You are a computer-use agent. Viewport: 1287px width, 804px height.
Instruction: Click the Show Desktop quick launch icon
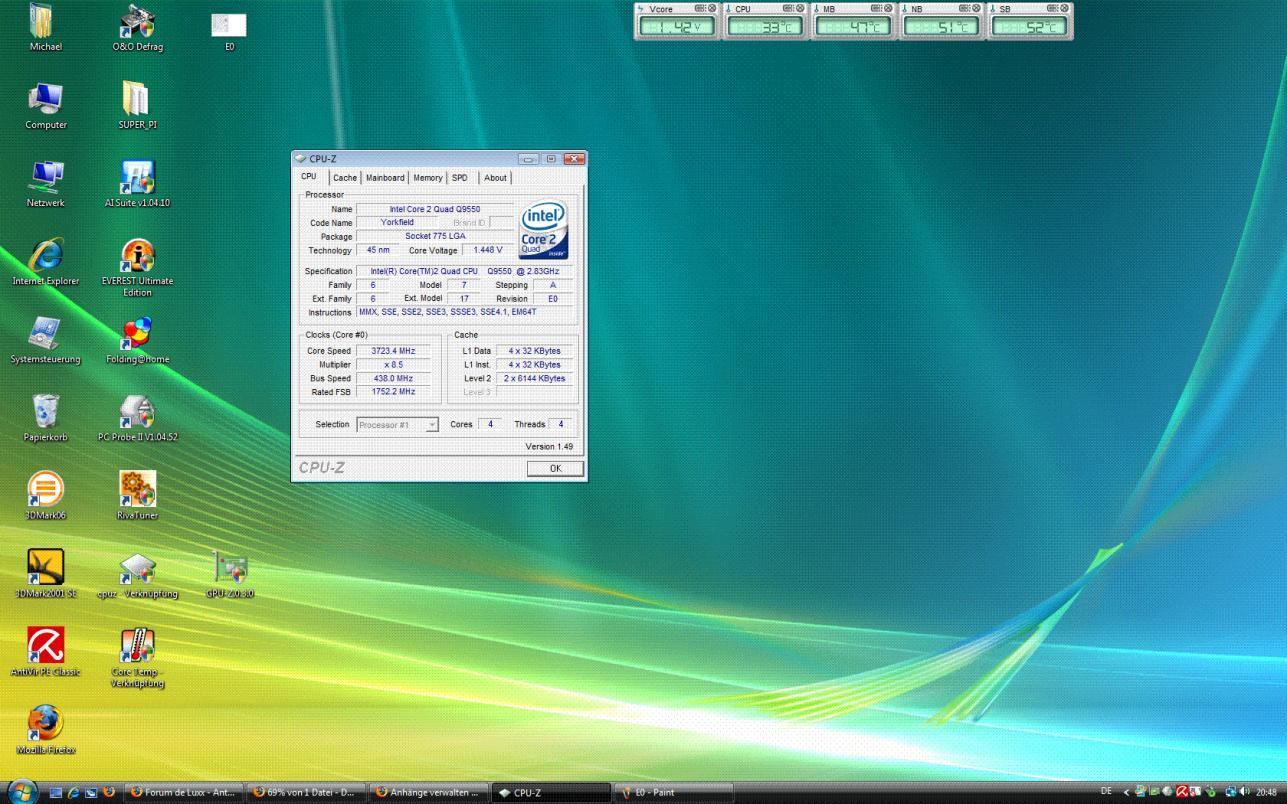[x=57, y=792]
